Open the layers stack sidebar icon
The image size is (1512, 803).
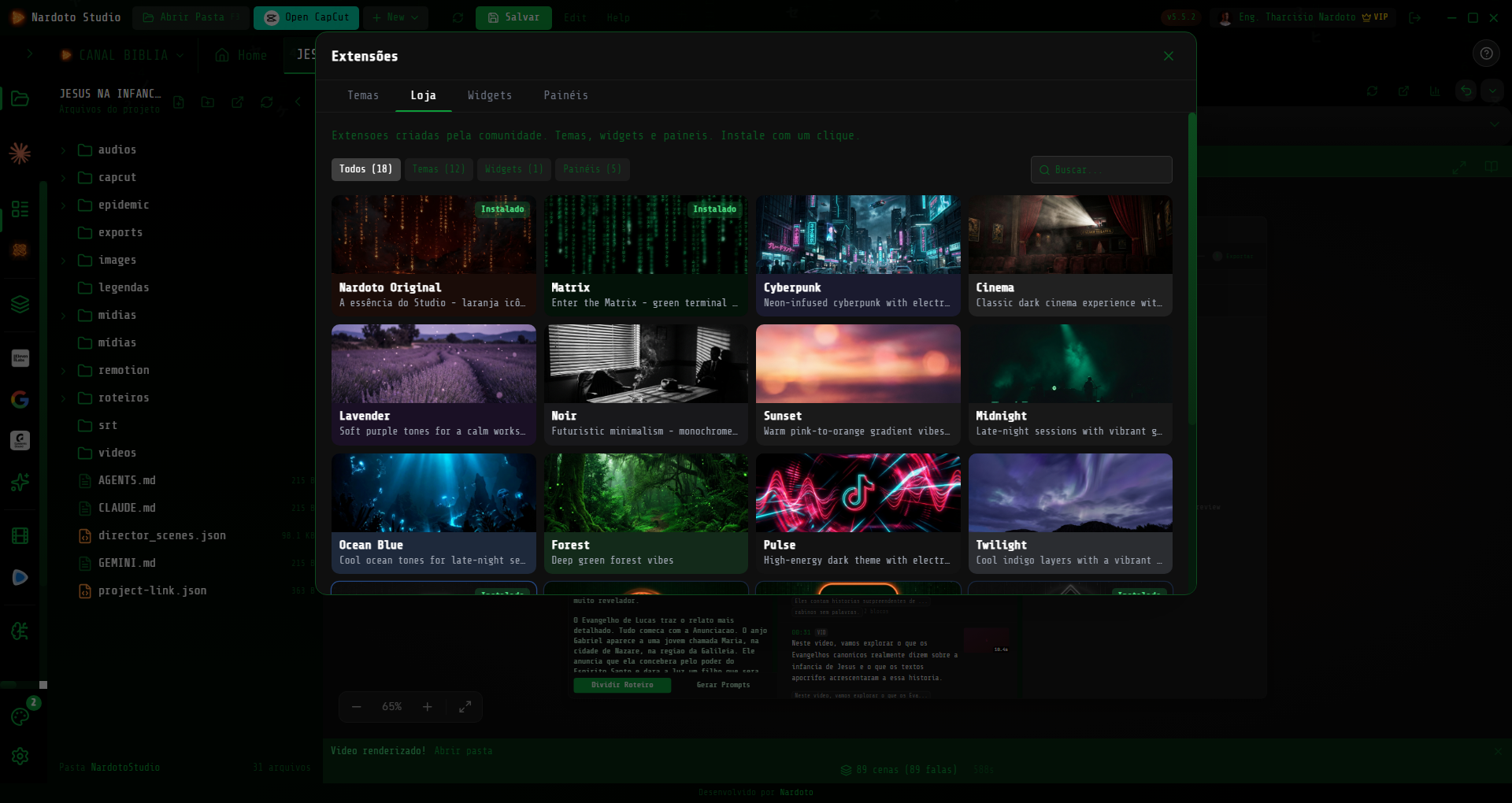[x=20, y=304]
